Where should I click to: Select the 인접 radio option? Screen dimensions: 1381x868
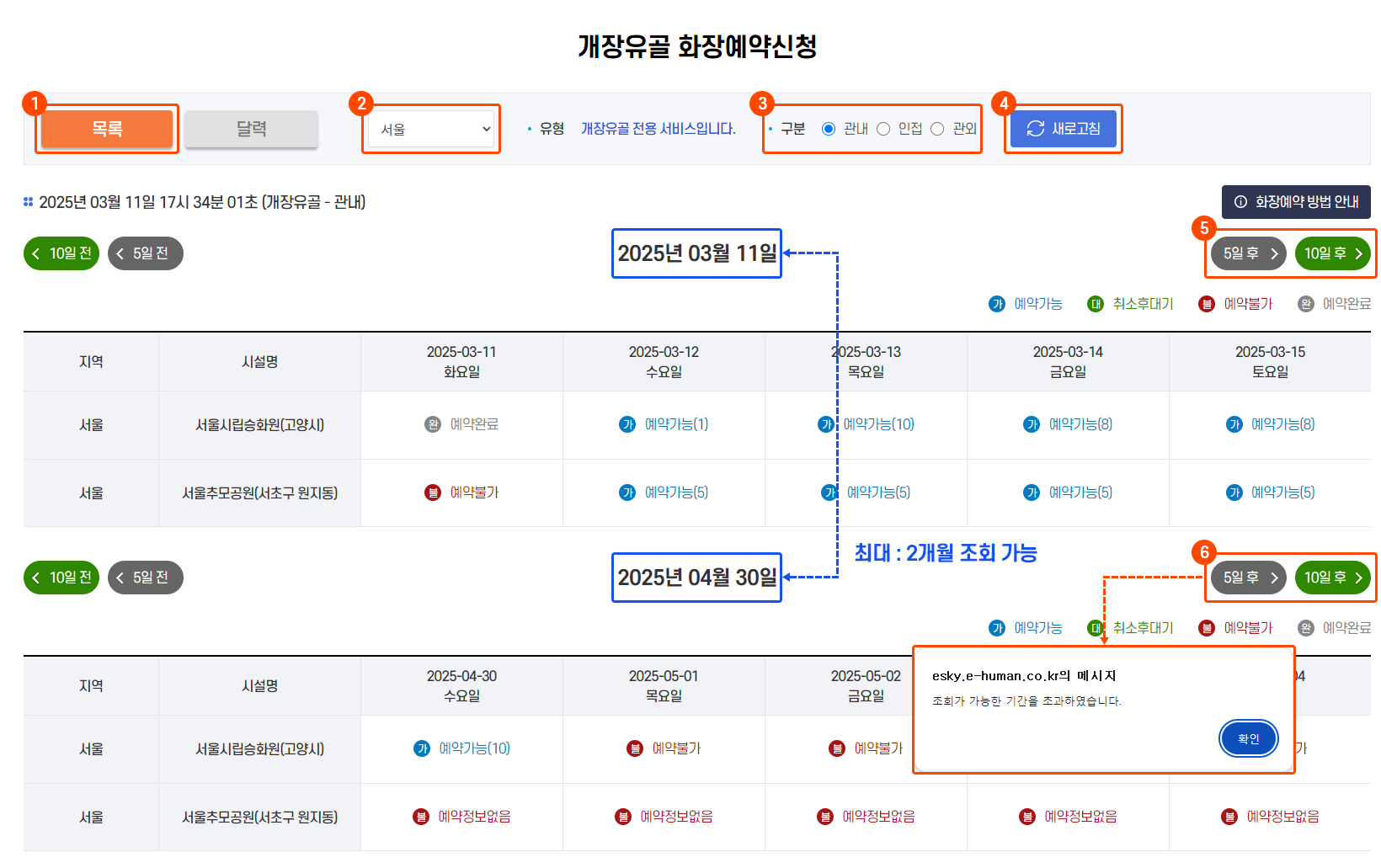883,129
